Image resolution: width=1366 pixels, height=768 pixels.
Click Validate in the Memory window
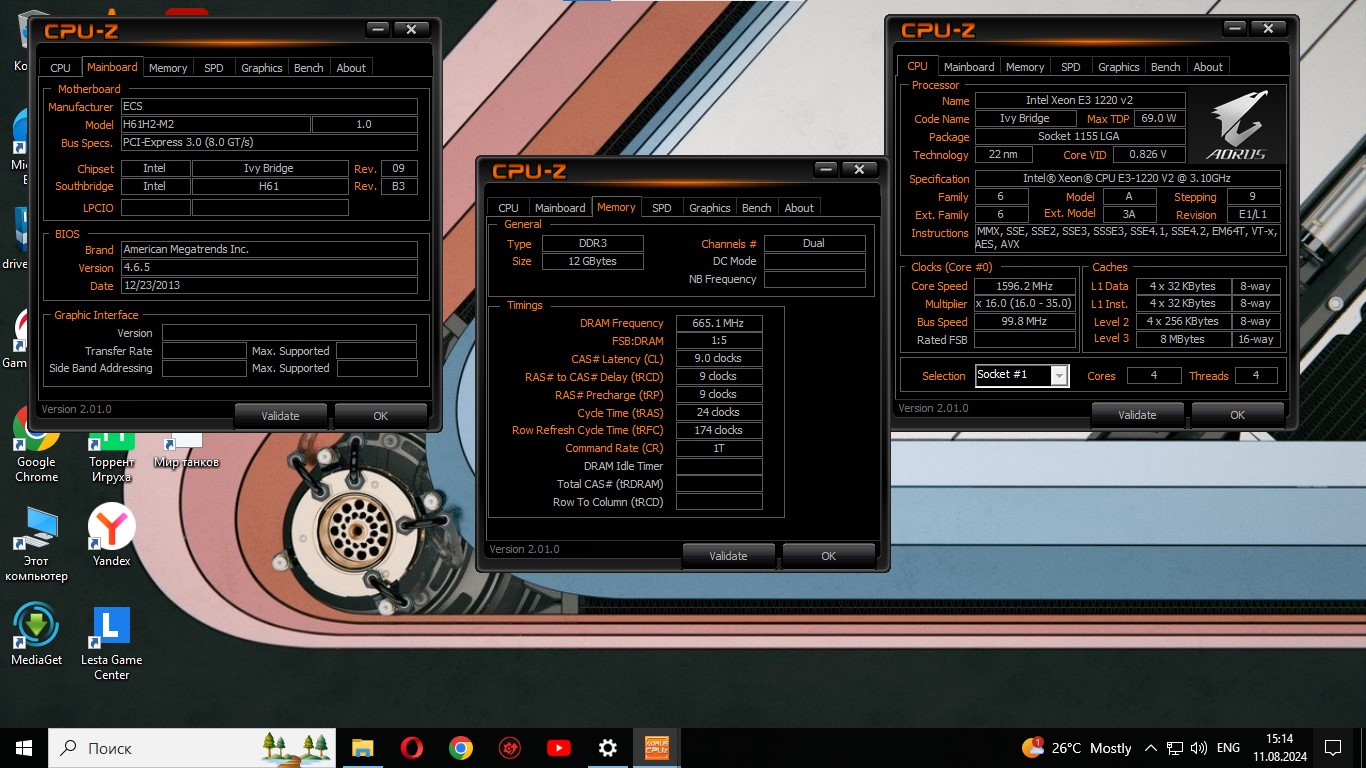[x=729, y=556]
